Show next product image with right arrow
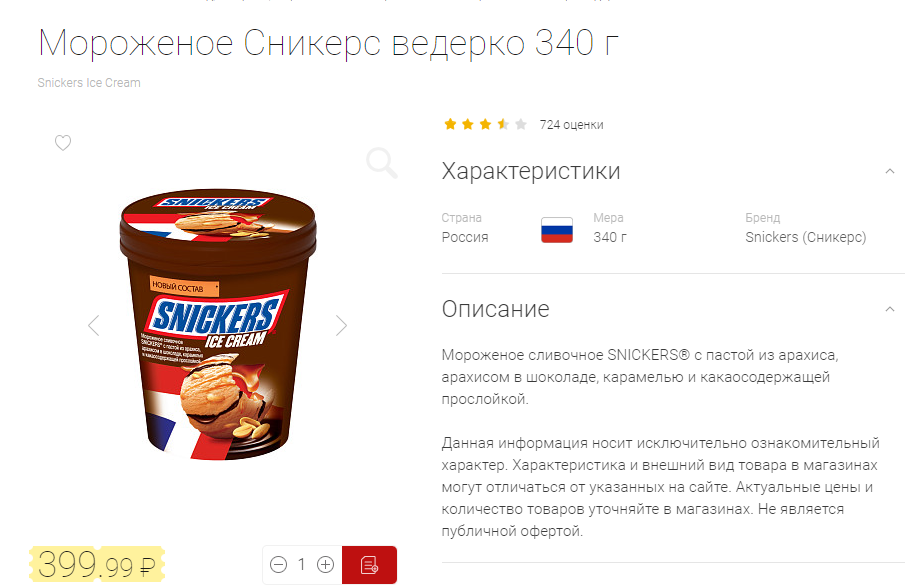The width and height of the screenshot is (911, 586). coord(341,325)
